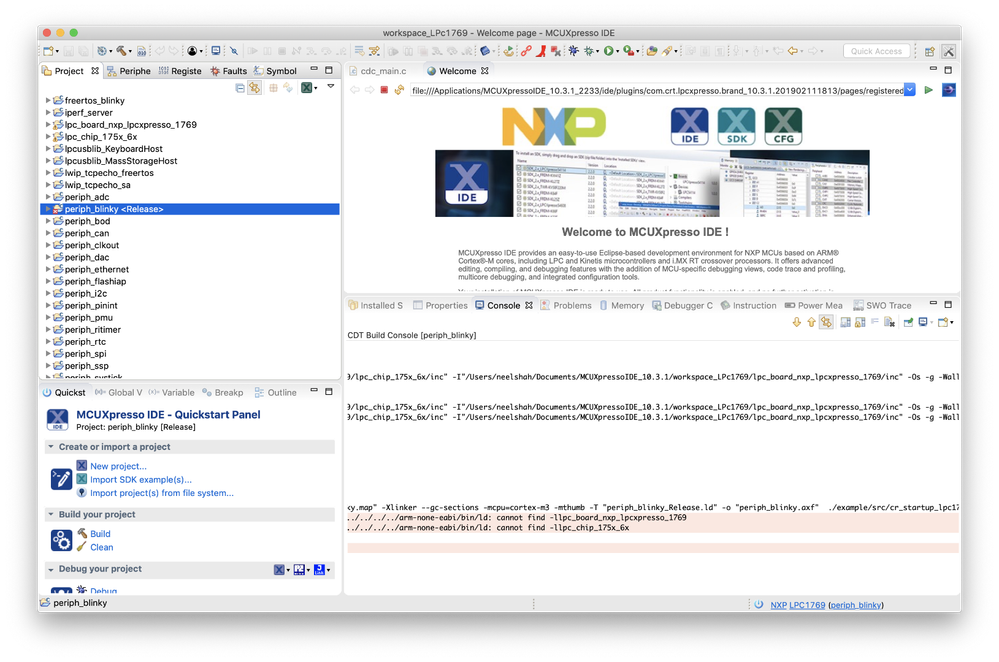
Task: Switch to the Peripherals tab
Action: click(129, 71)
